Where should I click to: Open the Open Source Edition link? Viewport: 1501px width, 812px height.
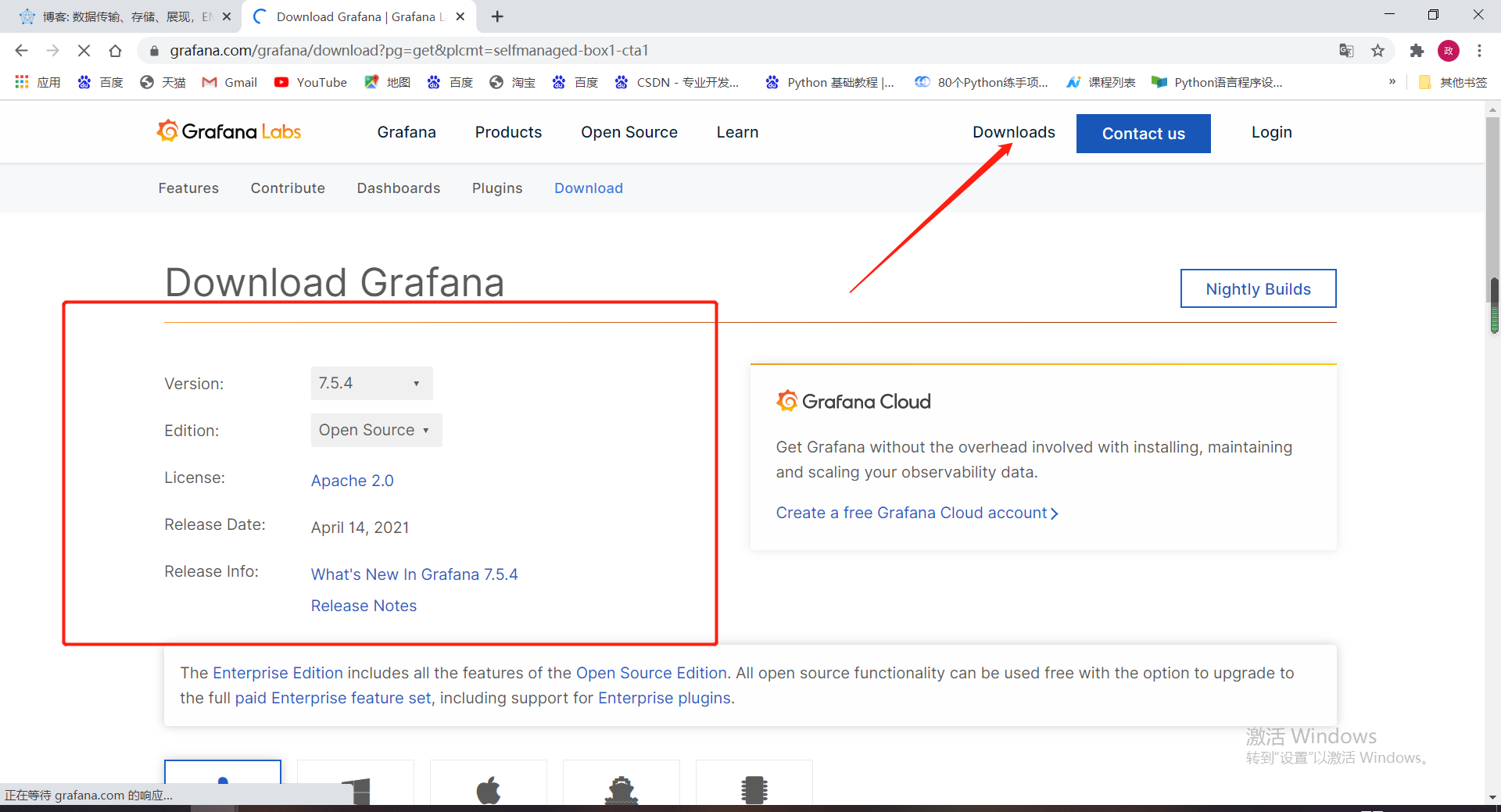pyautogui.click(x=651, y=673)
